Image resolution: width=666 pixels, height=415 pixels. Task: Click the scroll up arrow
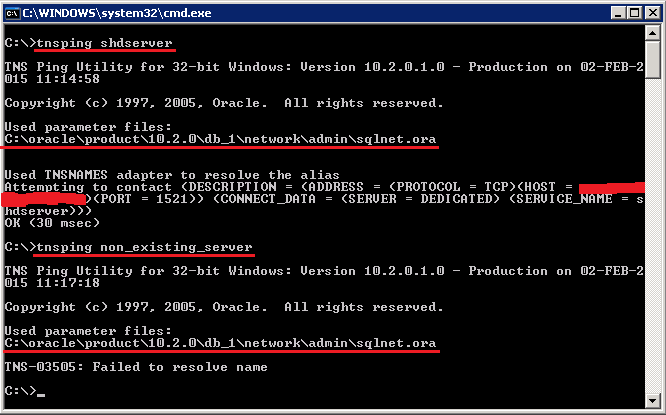coord(652,33)
